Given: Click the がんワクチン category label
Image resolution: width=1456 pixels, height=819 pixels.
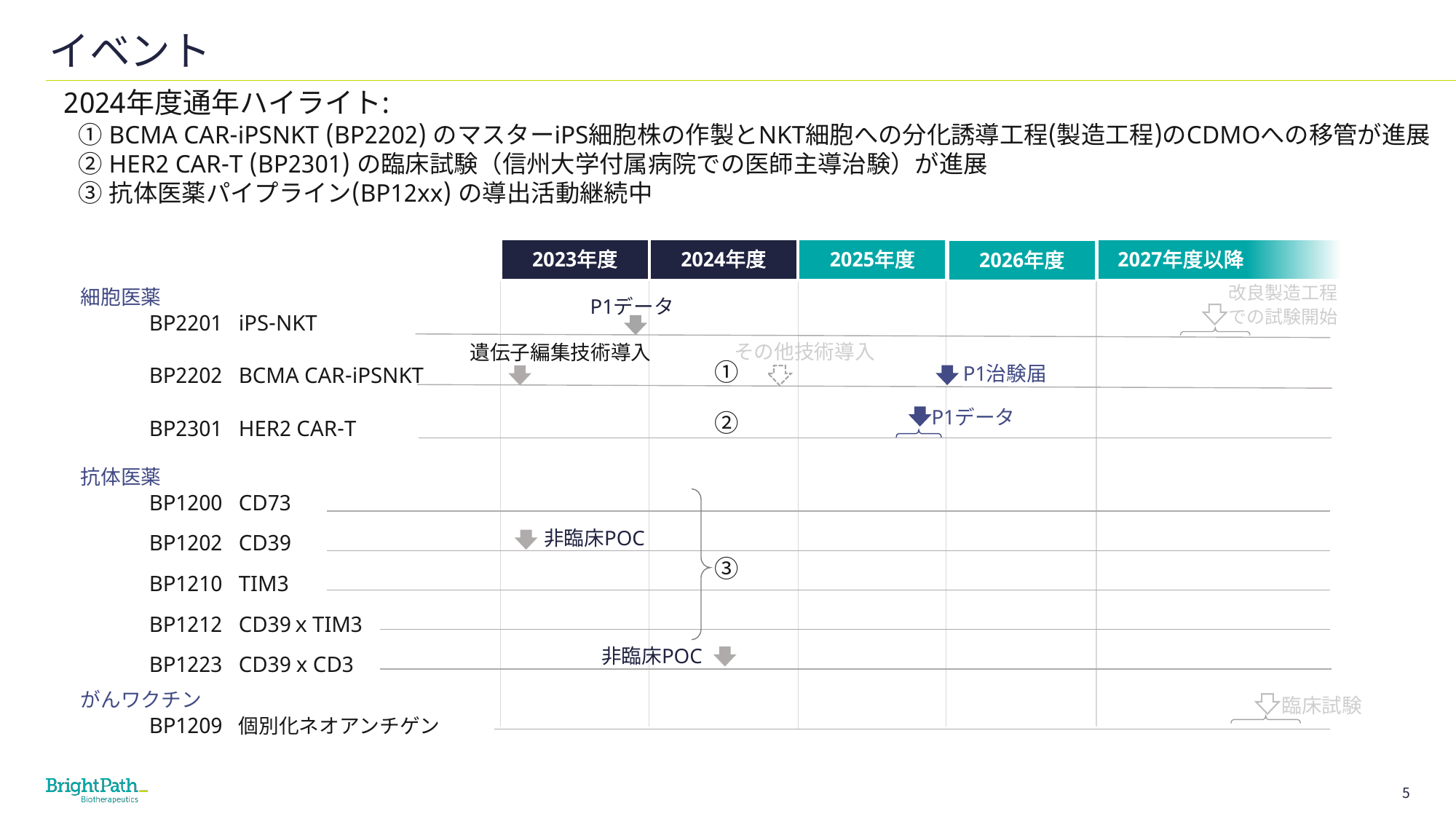Looking at the screenshot, I should [141, 699].
